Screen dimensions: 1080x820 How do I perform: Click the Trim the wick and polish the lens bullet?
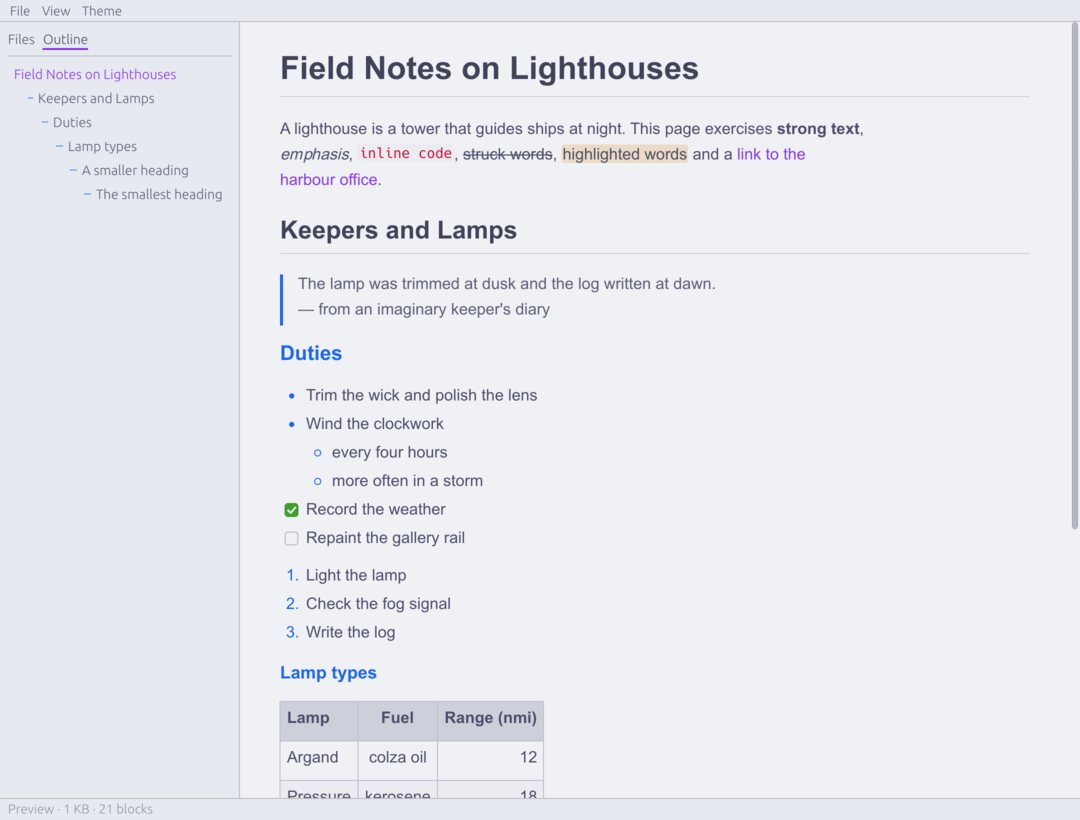421,395
